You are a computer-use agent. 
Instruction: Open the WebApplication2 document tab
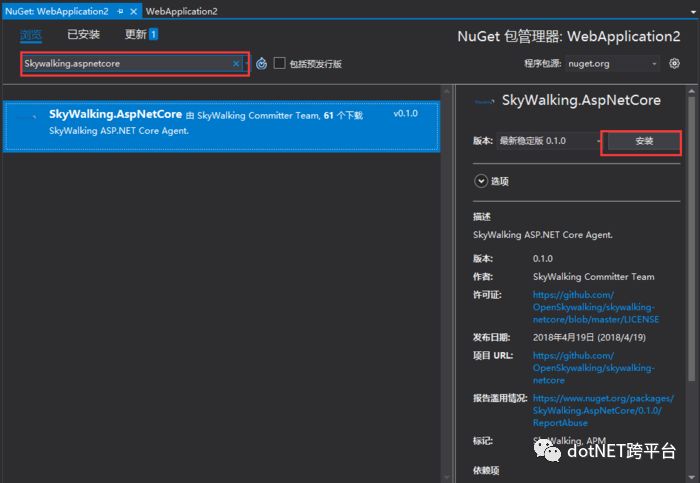tap(181, 12)
